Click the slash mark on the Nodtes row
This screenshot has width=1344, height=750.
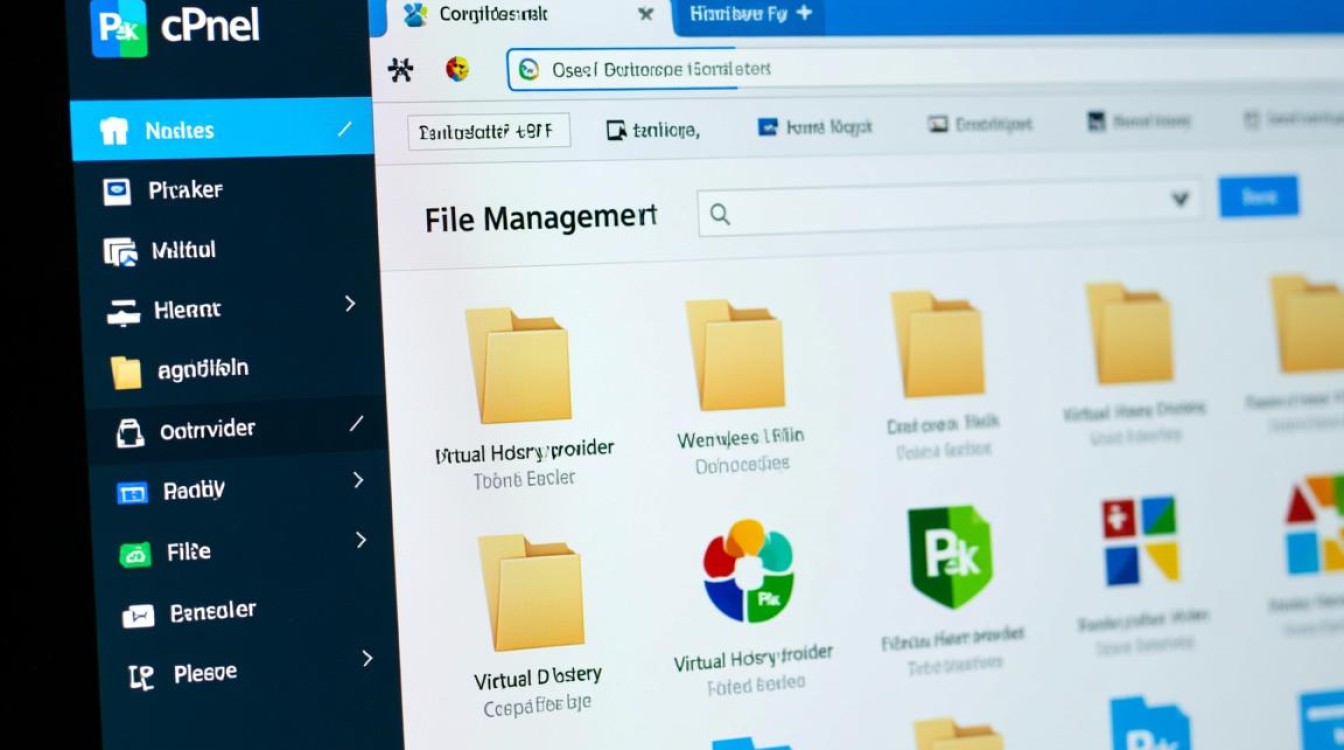(345, 129)
